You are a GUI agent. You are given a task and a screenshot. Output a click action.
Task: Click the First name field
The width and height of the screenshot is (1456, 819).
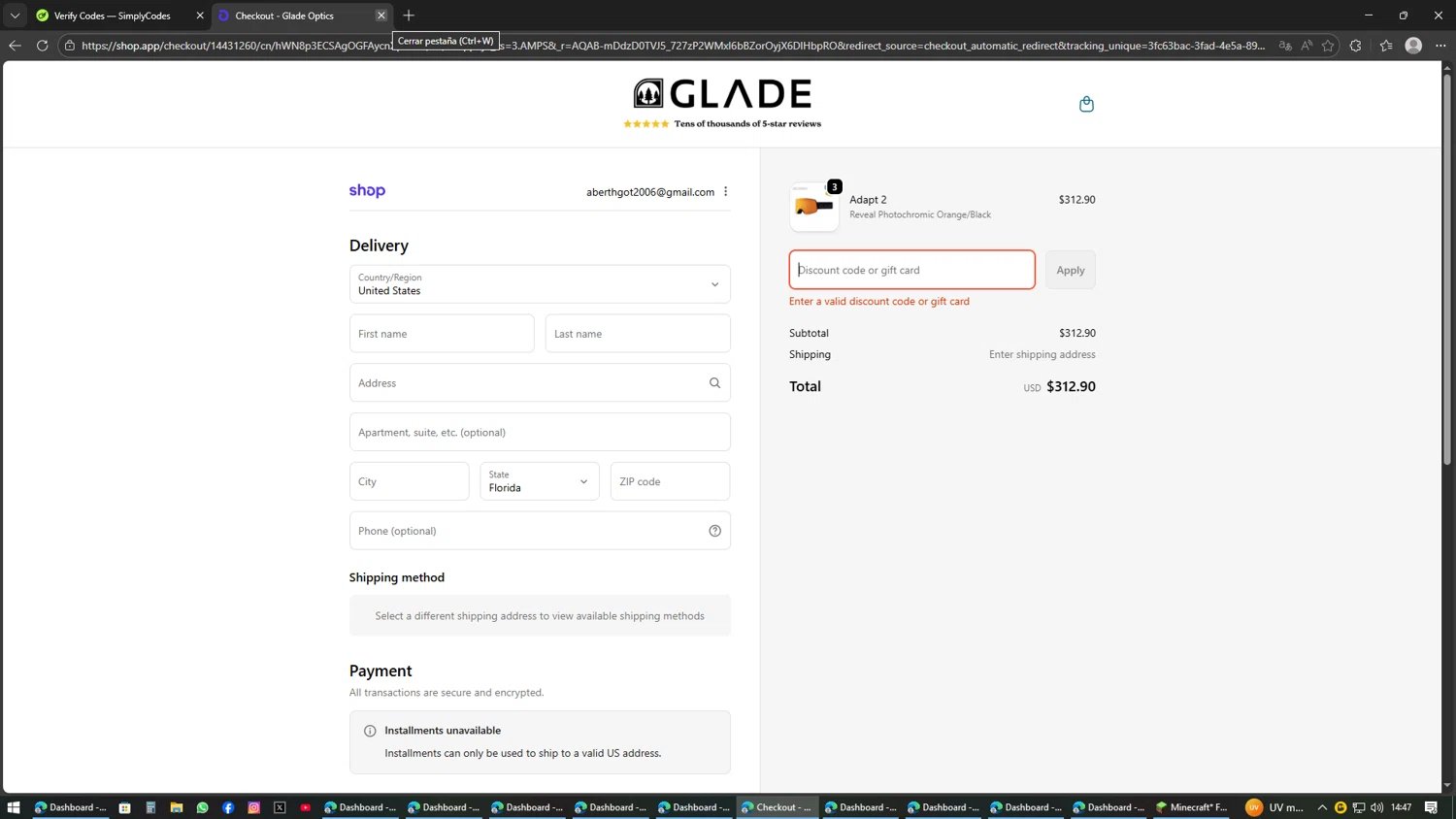442,334
